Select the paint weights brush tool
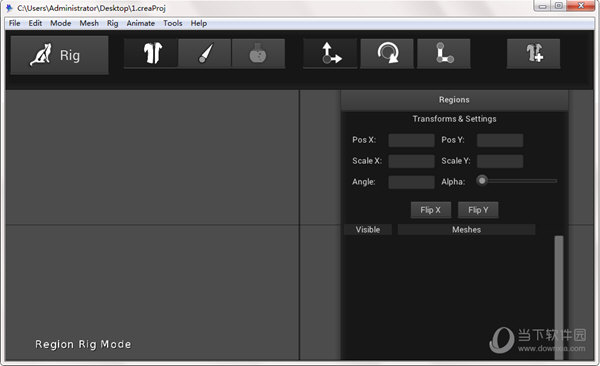 coord(205,53)
